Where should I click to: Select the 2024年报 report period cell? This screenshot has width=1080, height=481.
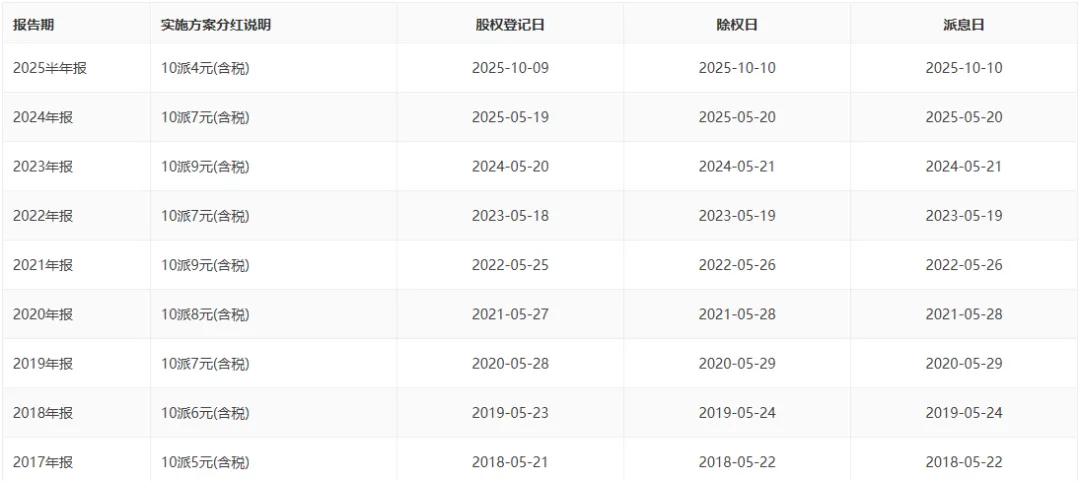pyautogui.click(x=43, y=117)
